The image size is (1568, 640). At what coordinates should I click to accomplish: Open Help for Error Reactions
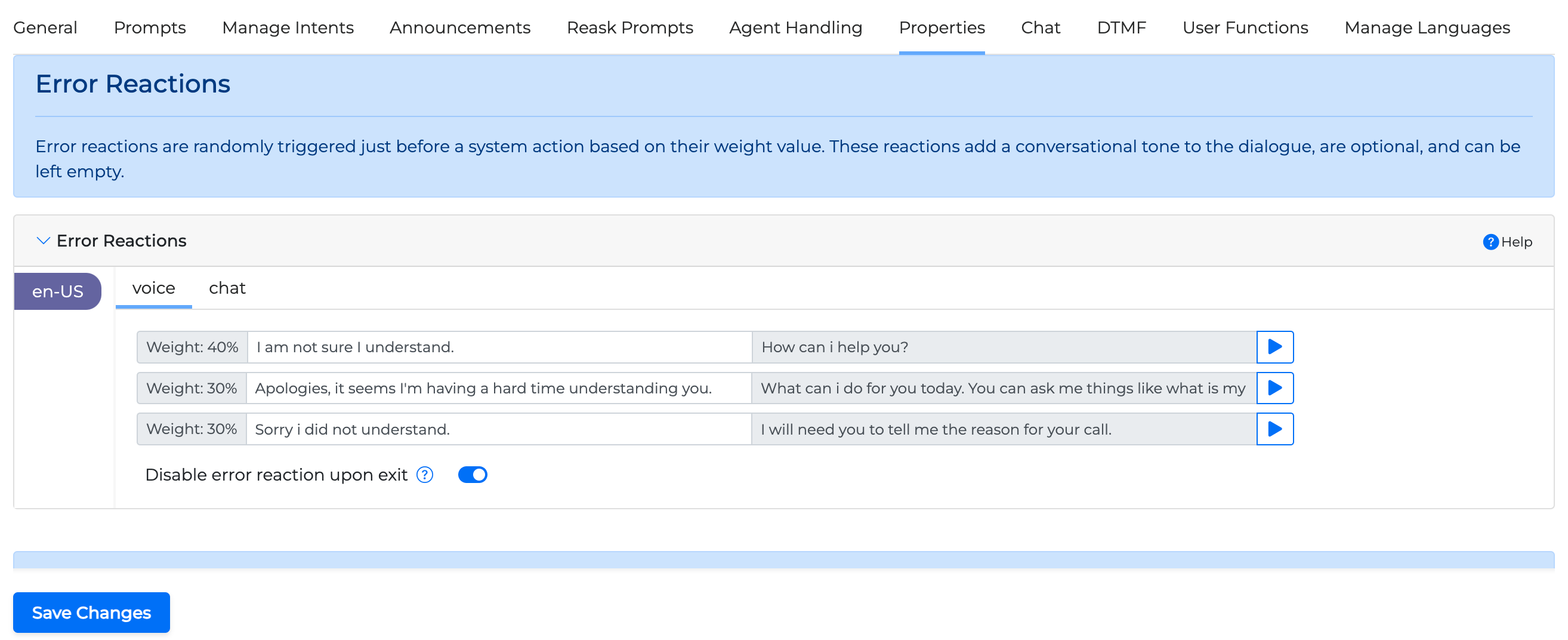(1507, 242)
